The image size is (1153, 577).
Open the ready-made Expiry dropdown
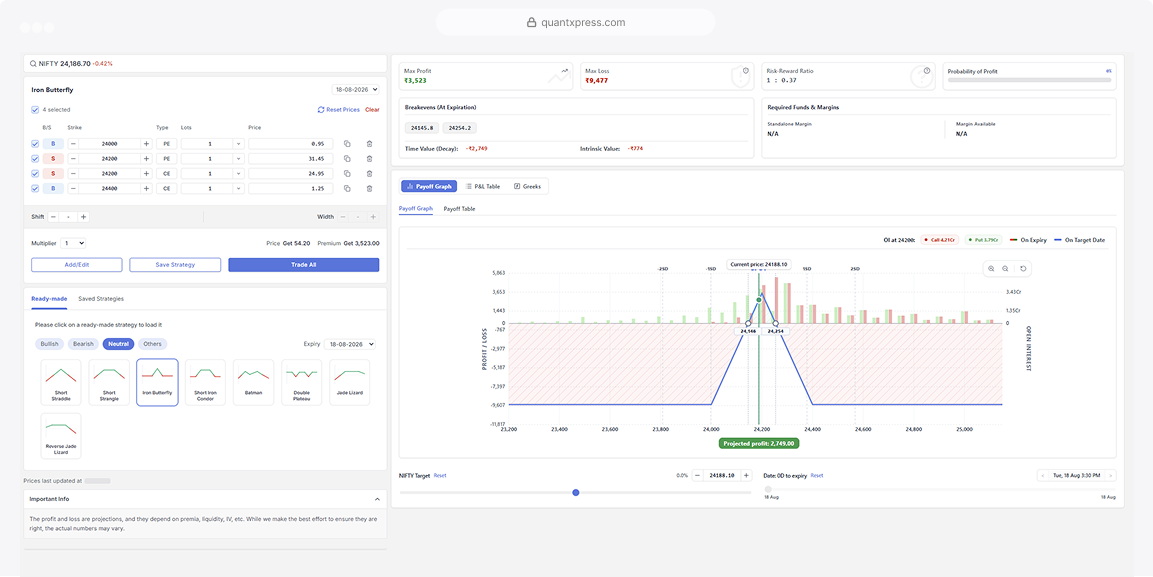(x=350, y=344)
